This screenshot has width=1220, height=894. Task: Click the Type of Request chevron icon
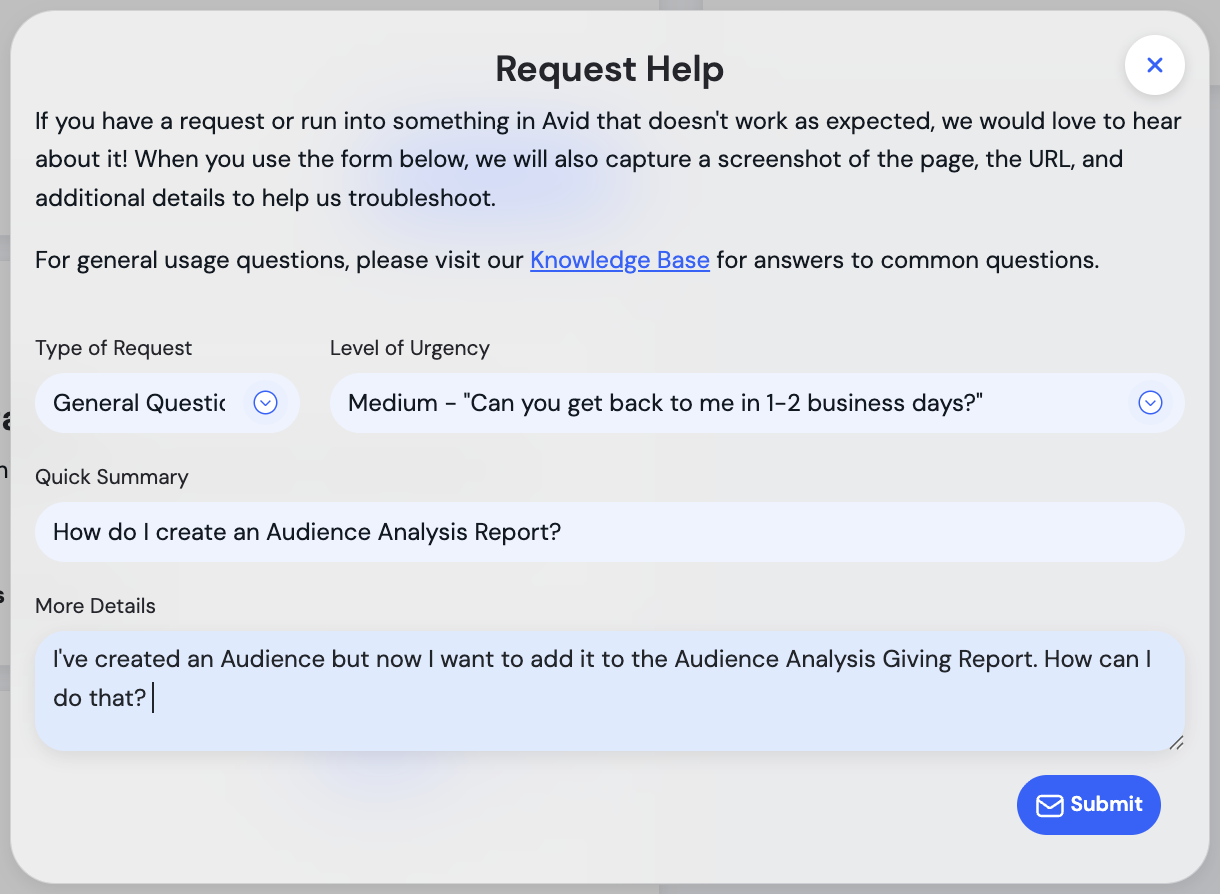point(265,403)
